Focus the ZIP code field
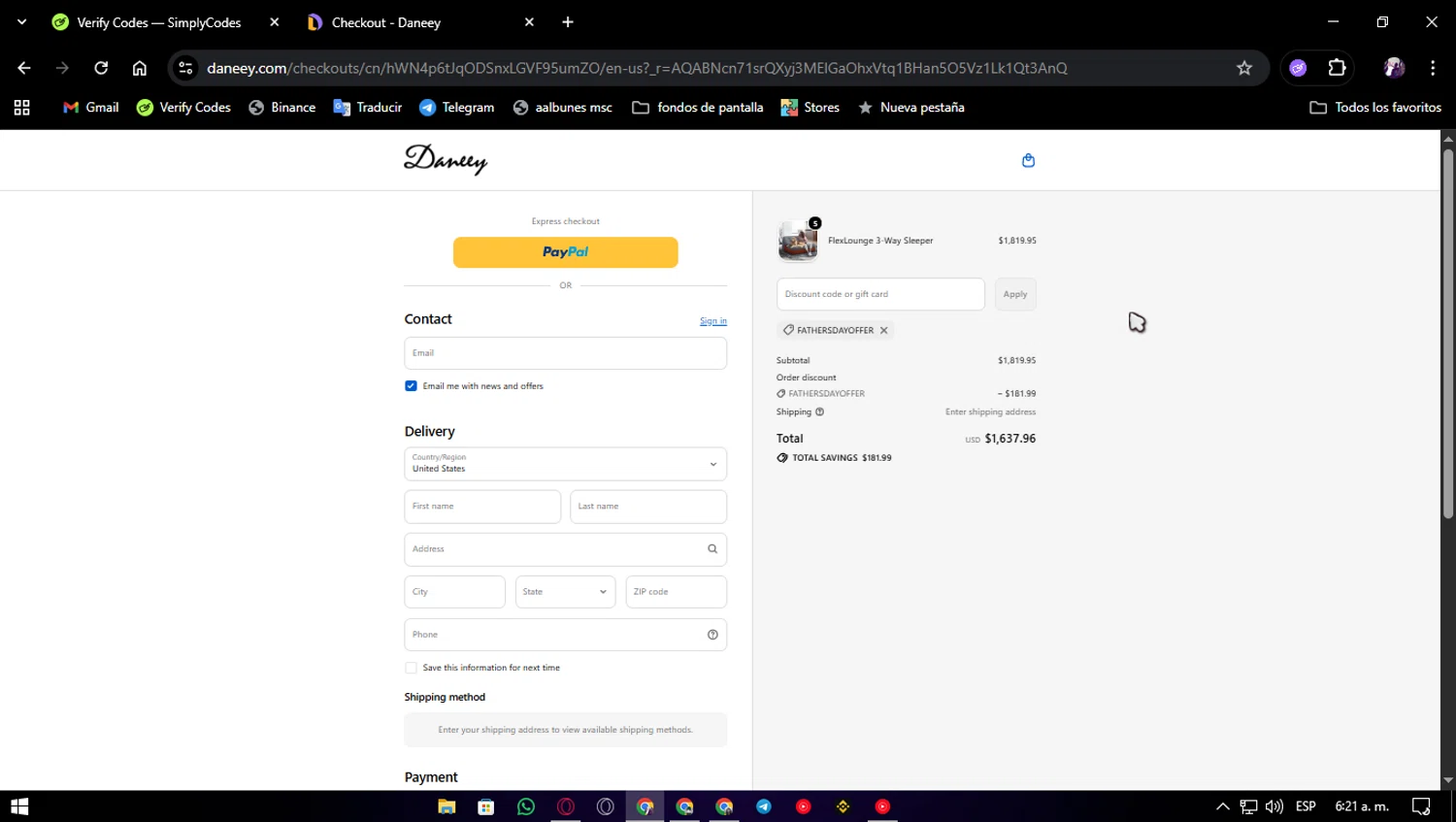Screen dimensions: 1456x822 pyautogui.click(x=677, y=592)
